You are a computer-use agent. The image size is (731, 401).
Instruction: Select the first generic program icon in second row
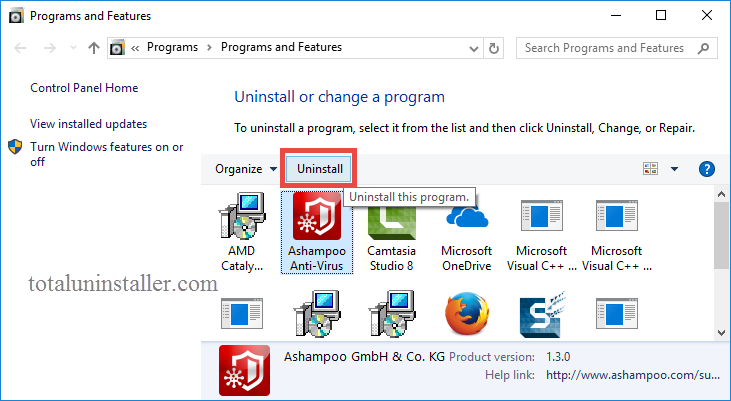[x=241, y=314]
